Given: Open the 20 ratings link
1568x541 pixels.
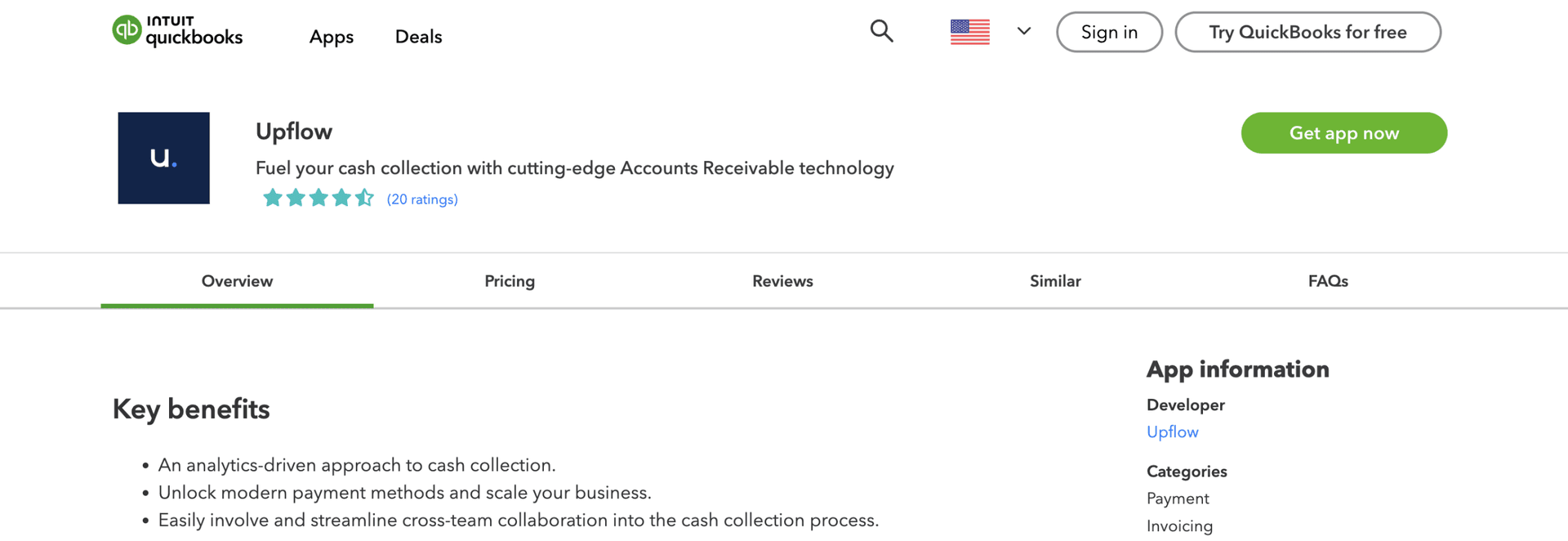Looking at the screenshot, I should point(422,199).
